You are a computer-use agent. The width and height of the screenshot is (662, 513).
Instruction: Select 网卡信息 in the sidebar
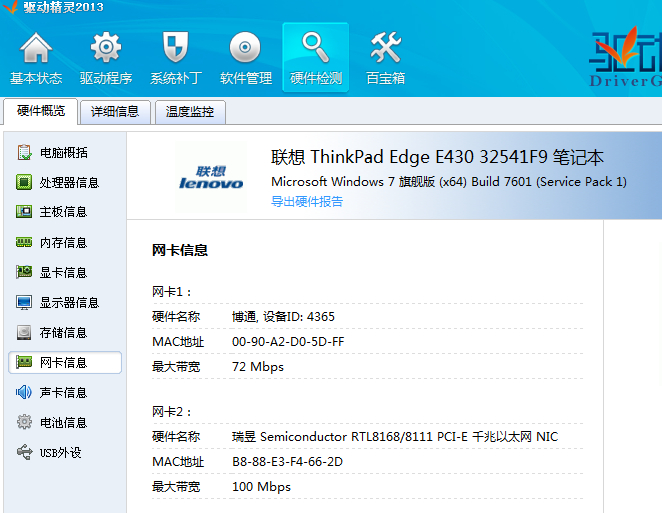[x=65, y=362]
